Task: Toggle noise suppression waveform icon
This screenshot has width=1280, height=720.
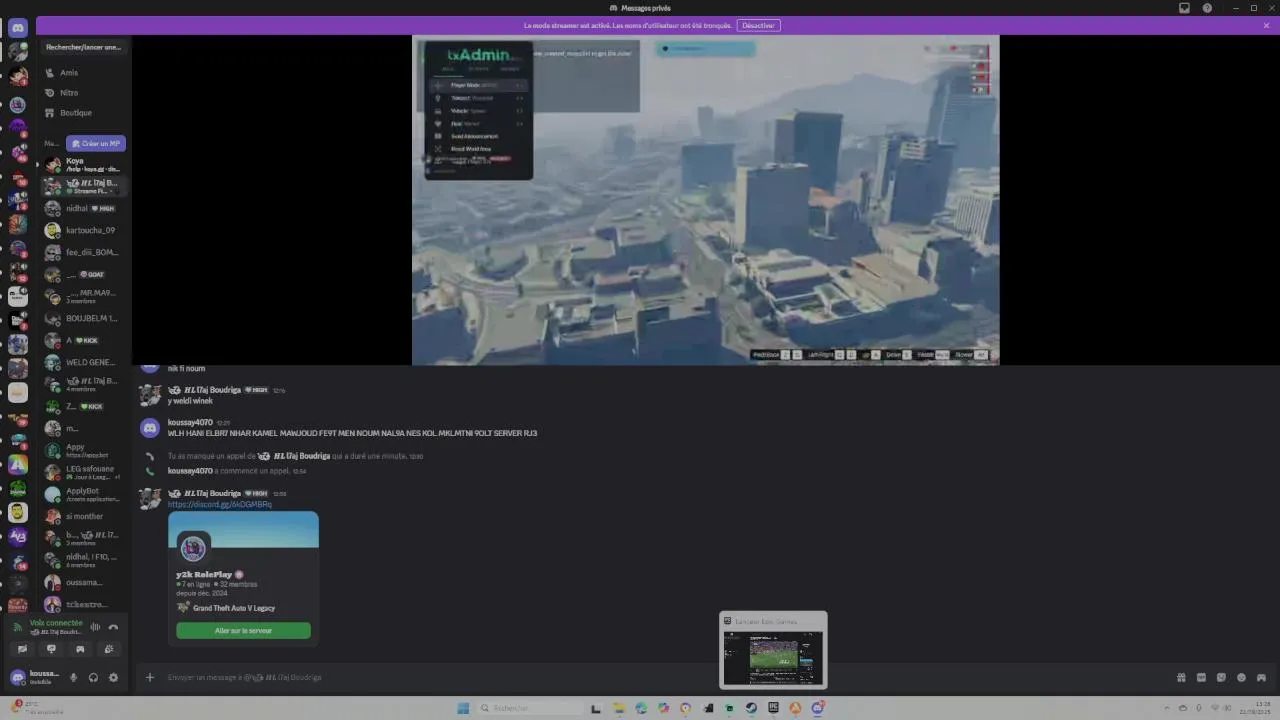Action: tap(96, 627)
